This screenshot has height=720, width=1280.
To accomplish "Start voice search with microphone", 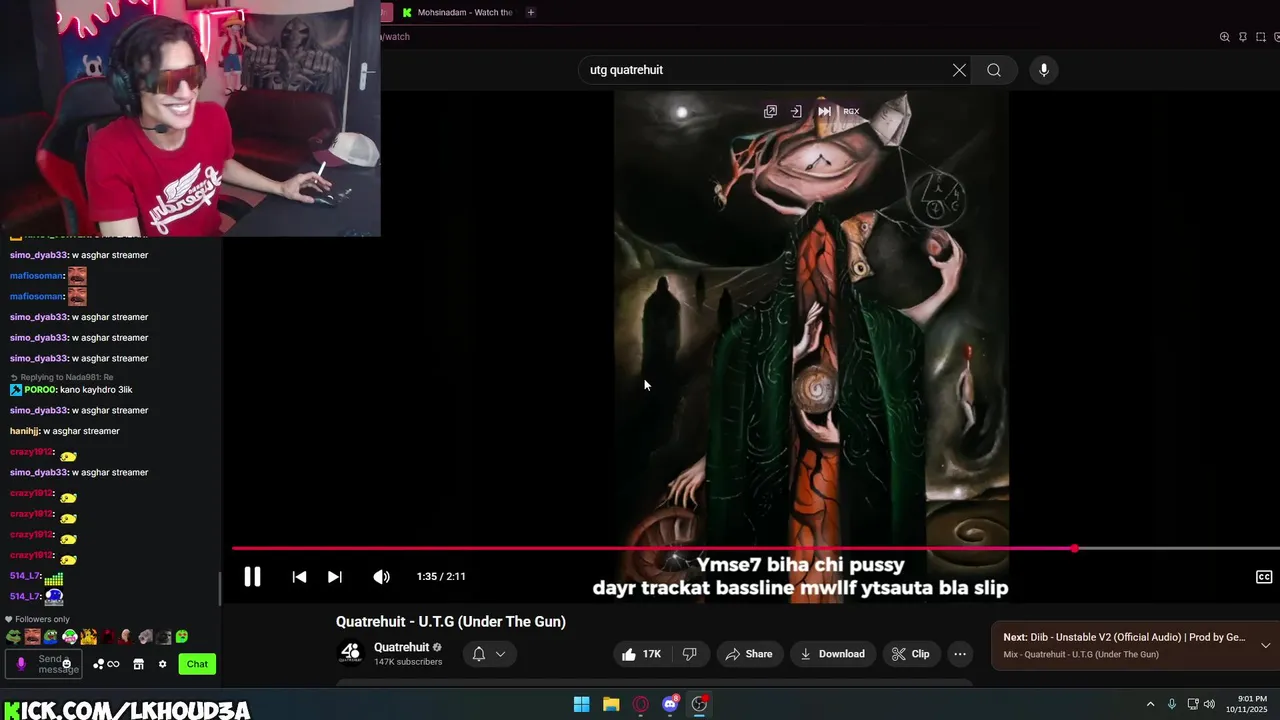I will coord(1044,70).
